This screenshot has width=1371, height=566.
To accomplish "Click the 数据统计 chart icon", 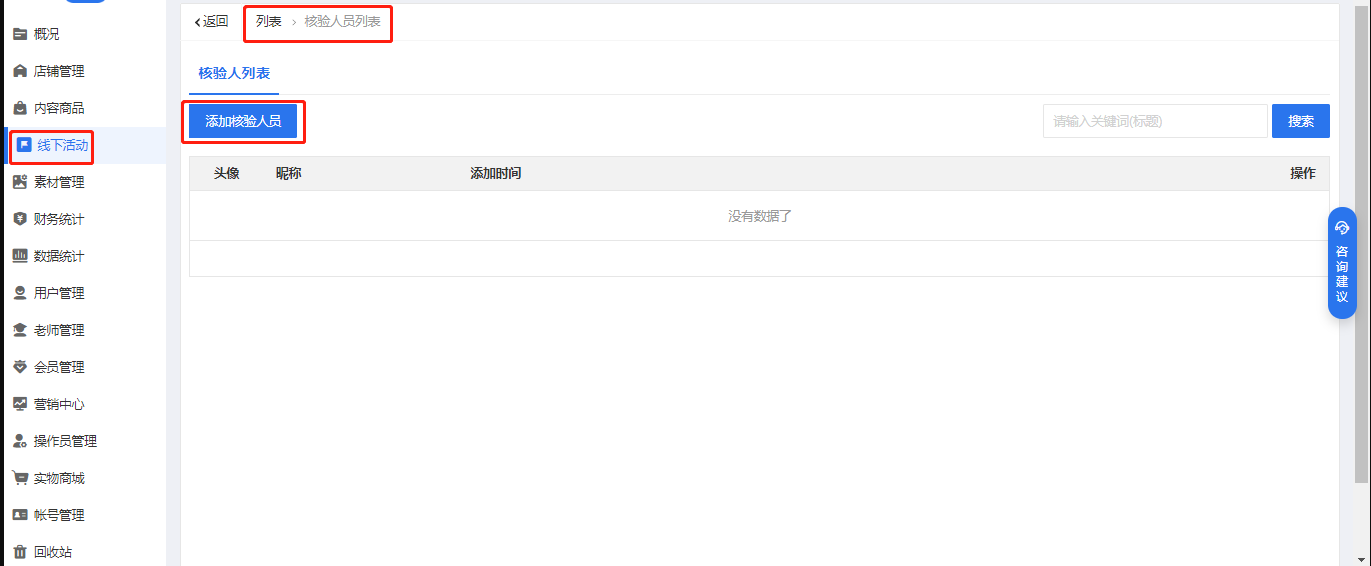I will [20, 256].
